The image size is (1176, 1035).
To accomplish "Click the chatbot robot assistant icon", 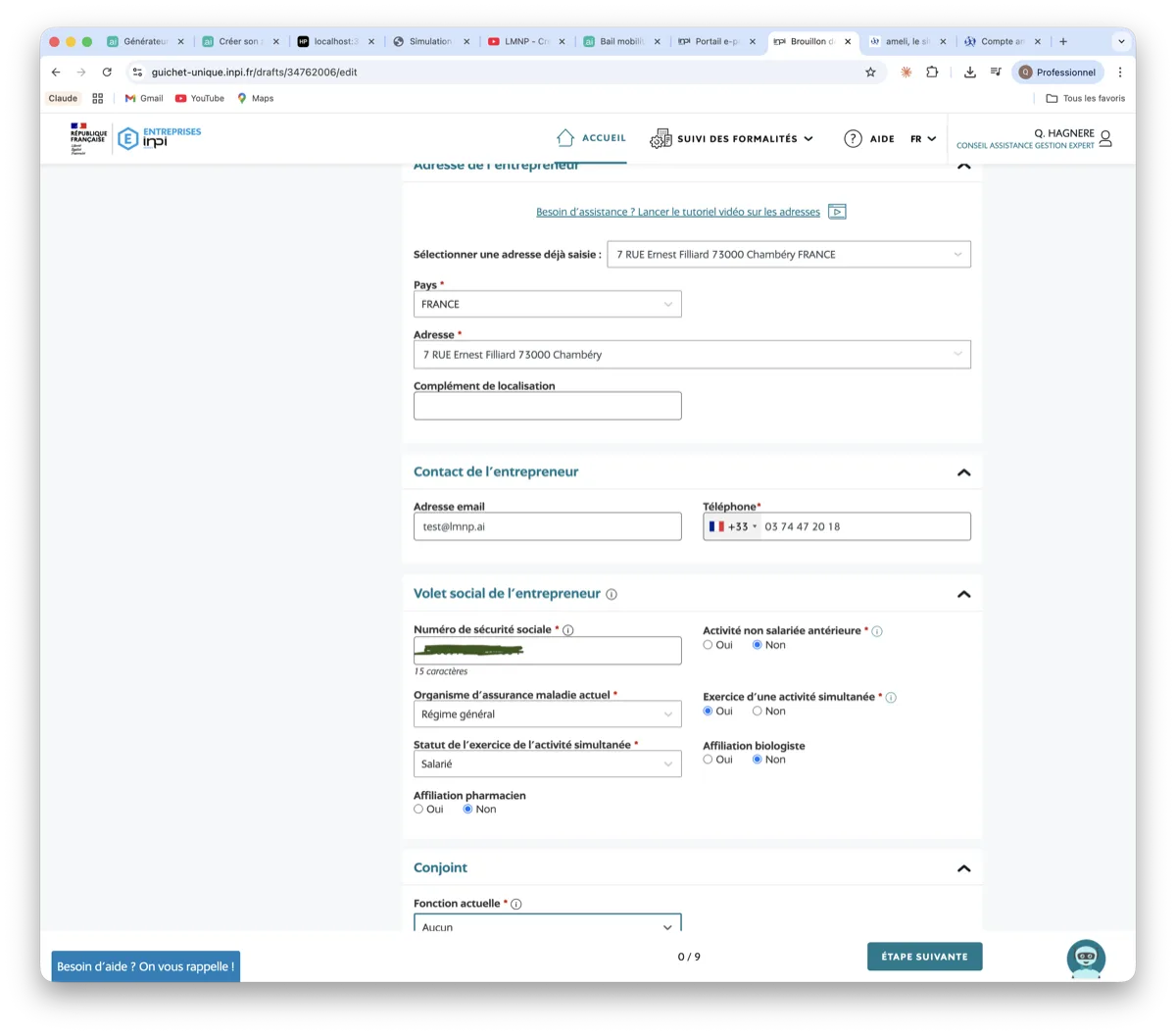I will tap(1086, 958).
